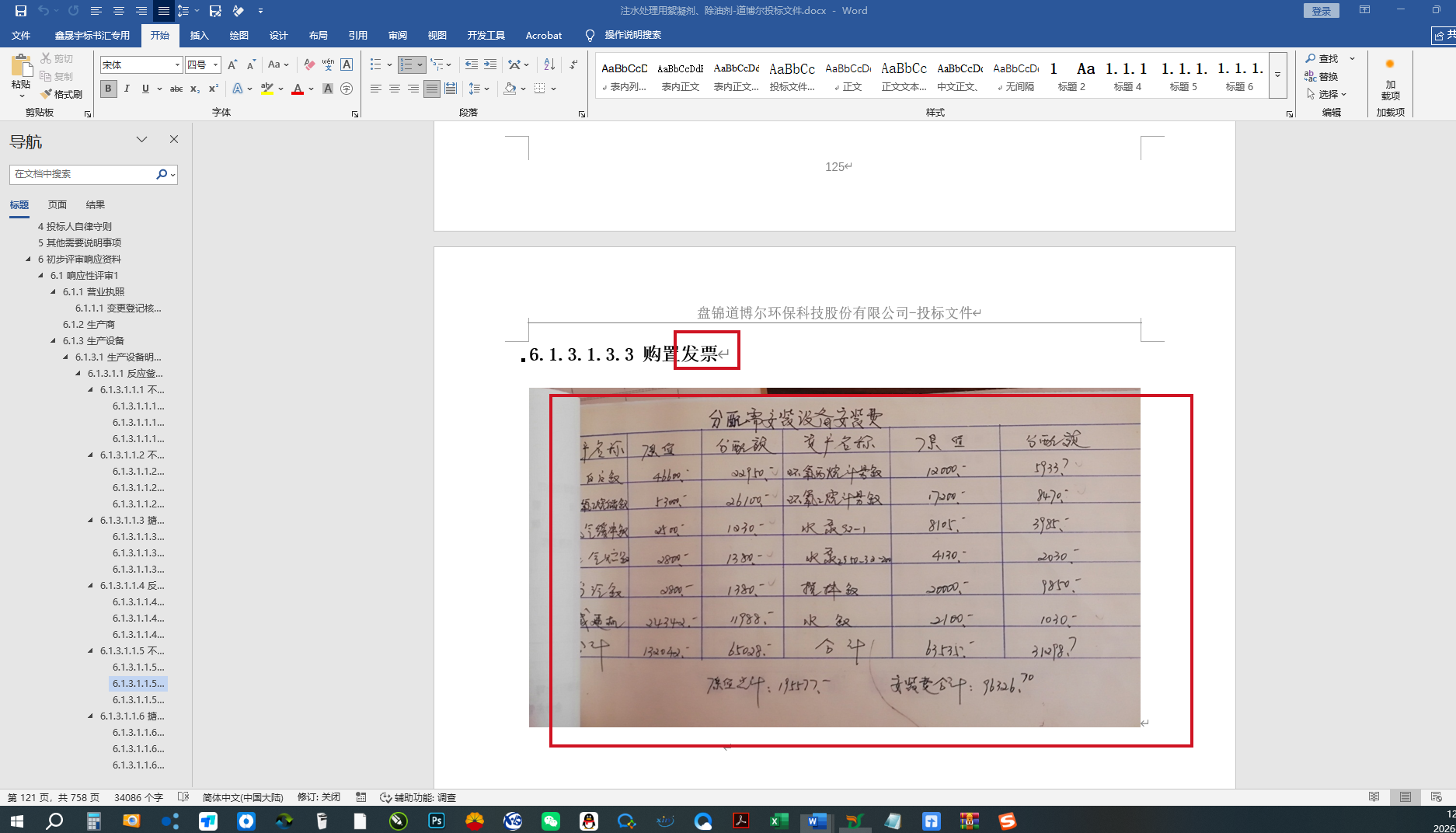Viewport: 1456px width, 833px height.
Task: Increase the paragraph indent
Action: [489, 64]
